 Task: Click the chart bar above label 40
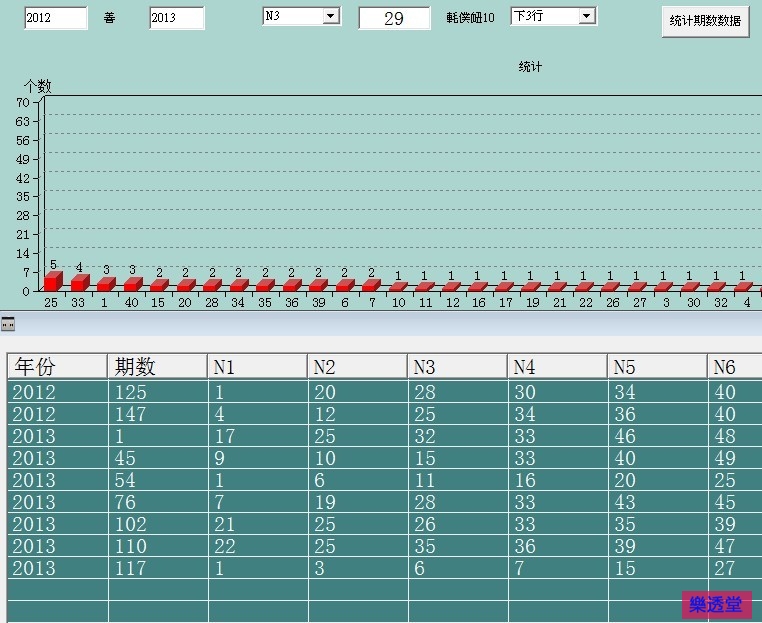[x=132, y=285]
